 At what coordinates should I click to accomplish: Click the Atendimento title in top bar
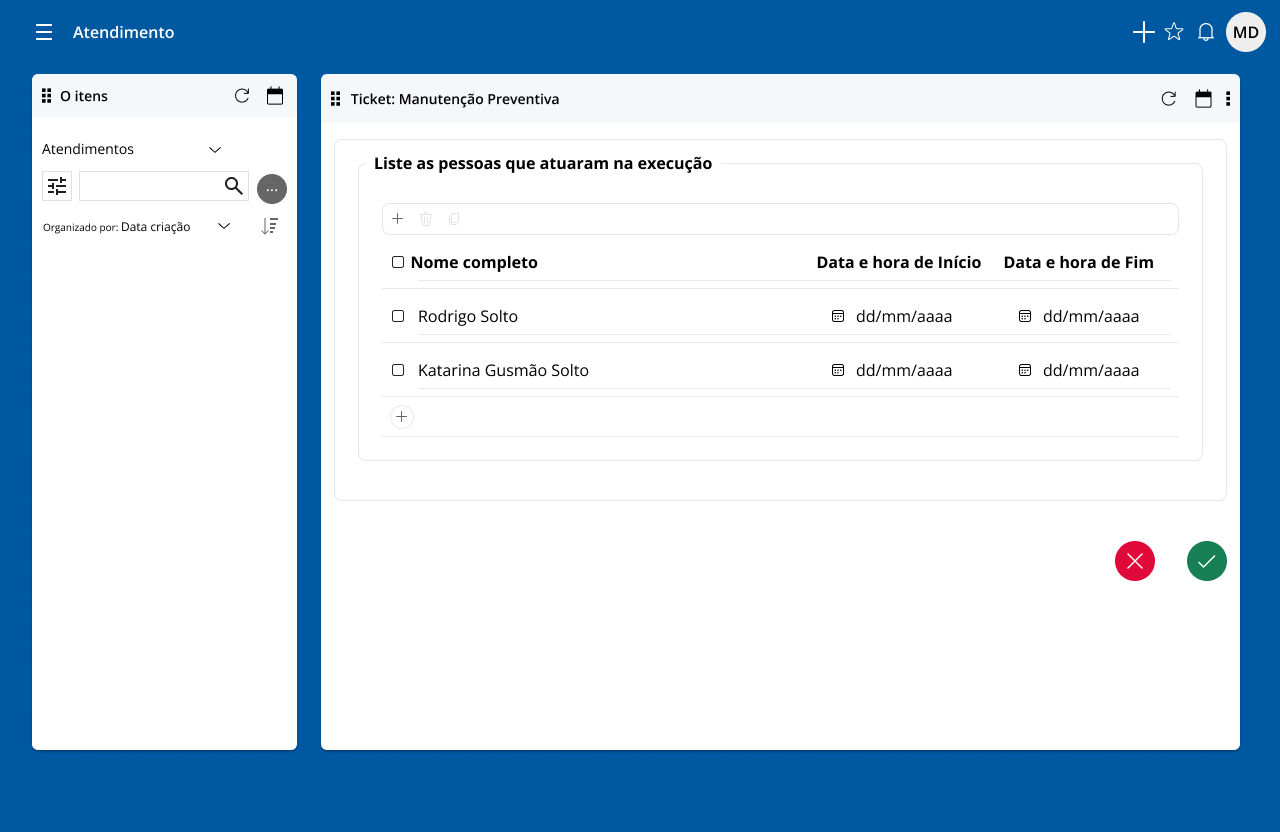[x=124, y=32]
